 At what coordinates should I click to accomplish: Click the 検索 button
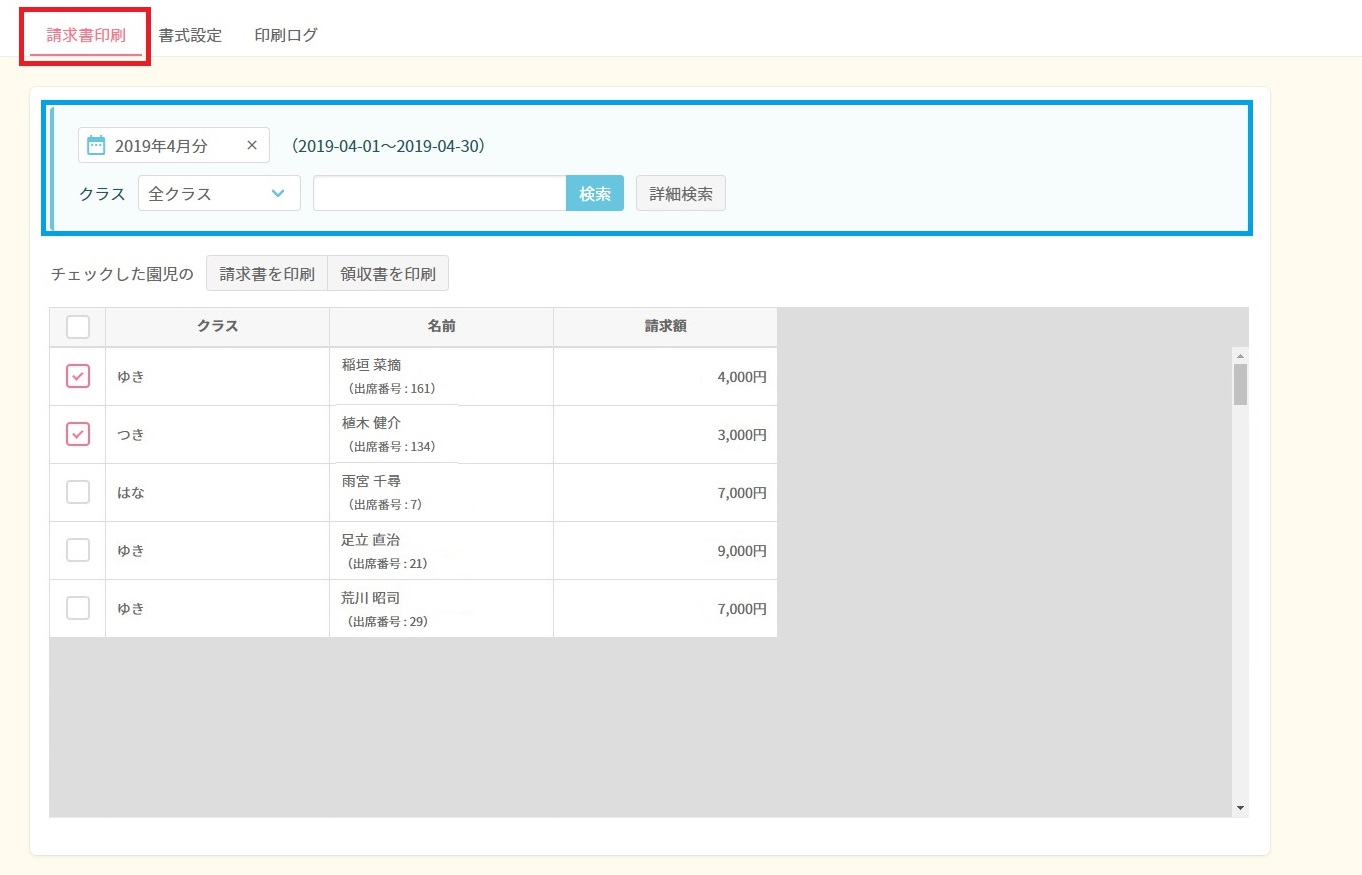pos(595,193)
